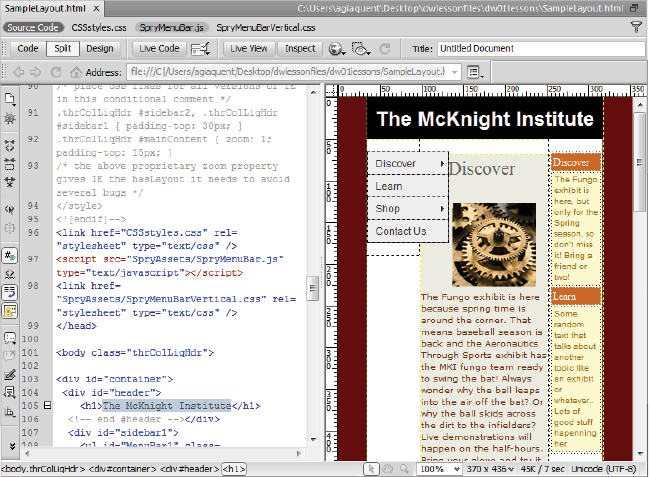Select the Zoom magnifier tool in status bar

tap(403, 468)
